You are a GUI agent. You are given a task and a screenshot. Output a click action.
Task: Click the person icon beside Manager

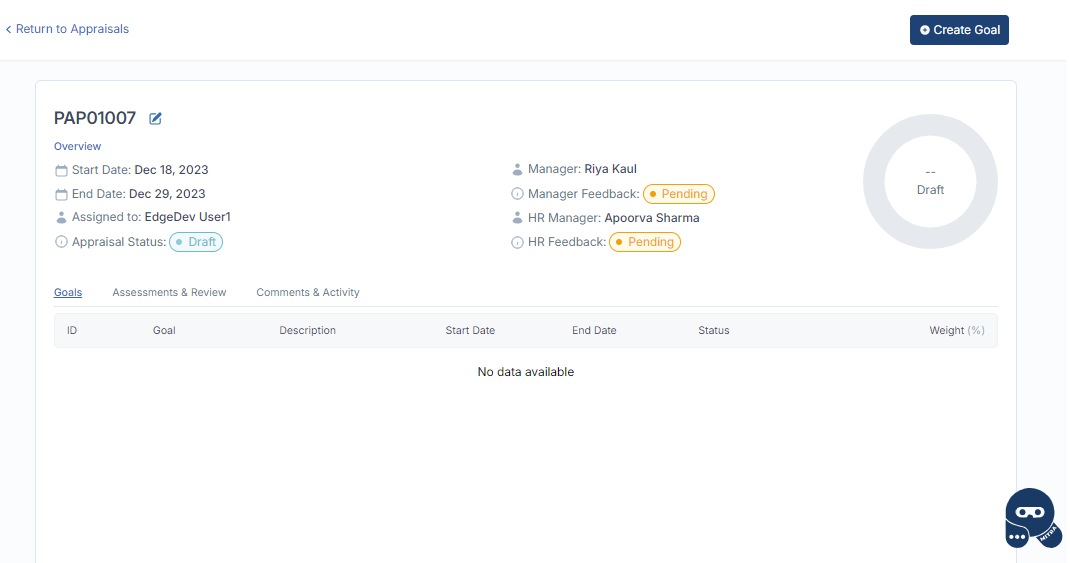(517, 170)
